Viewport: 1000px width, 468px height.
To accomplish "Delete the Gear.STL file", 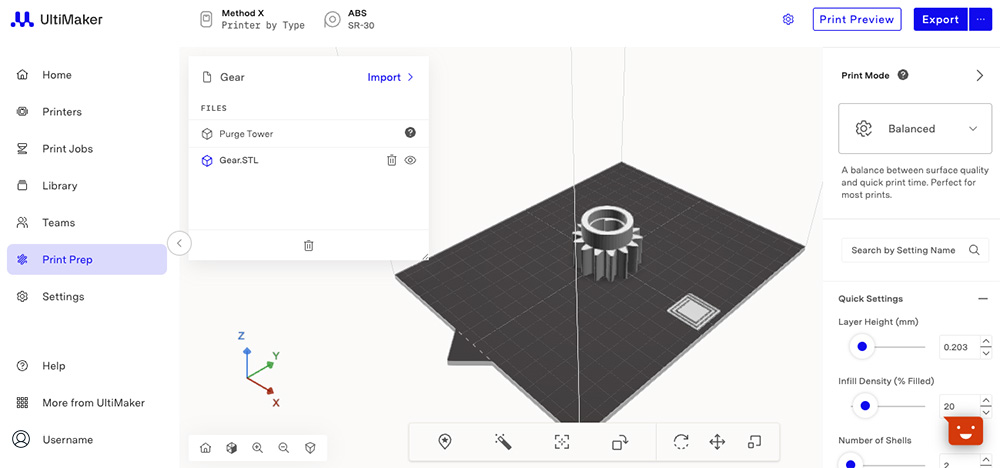I will pos(392,161).
